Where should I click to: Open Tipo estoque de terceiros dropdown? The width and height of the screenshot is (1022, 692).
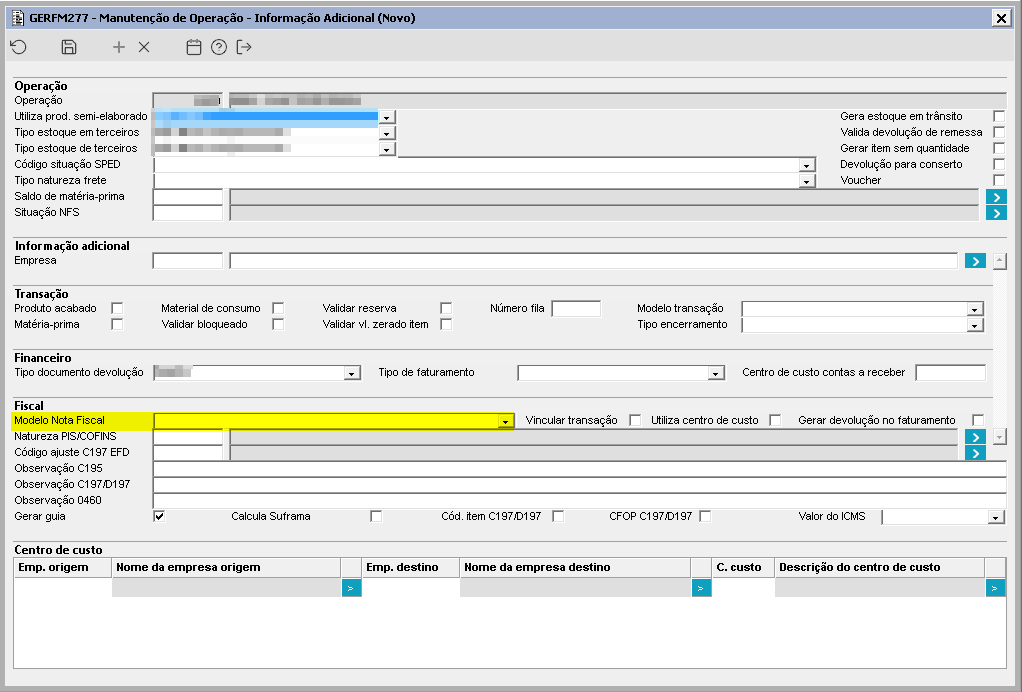coord(387,149)
